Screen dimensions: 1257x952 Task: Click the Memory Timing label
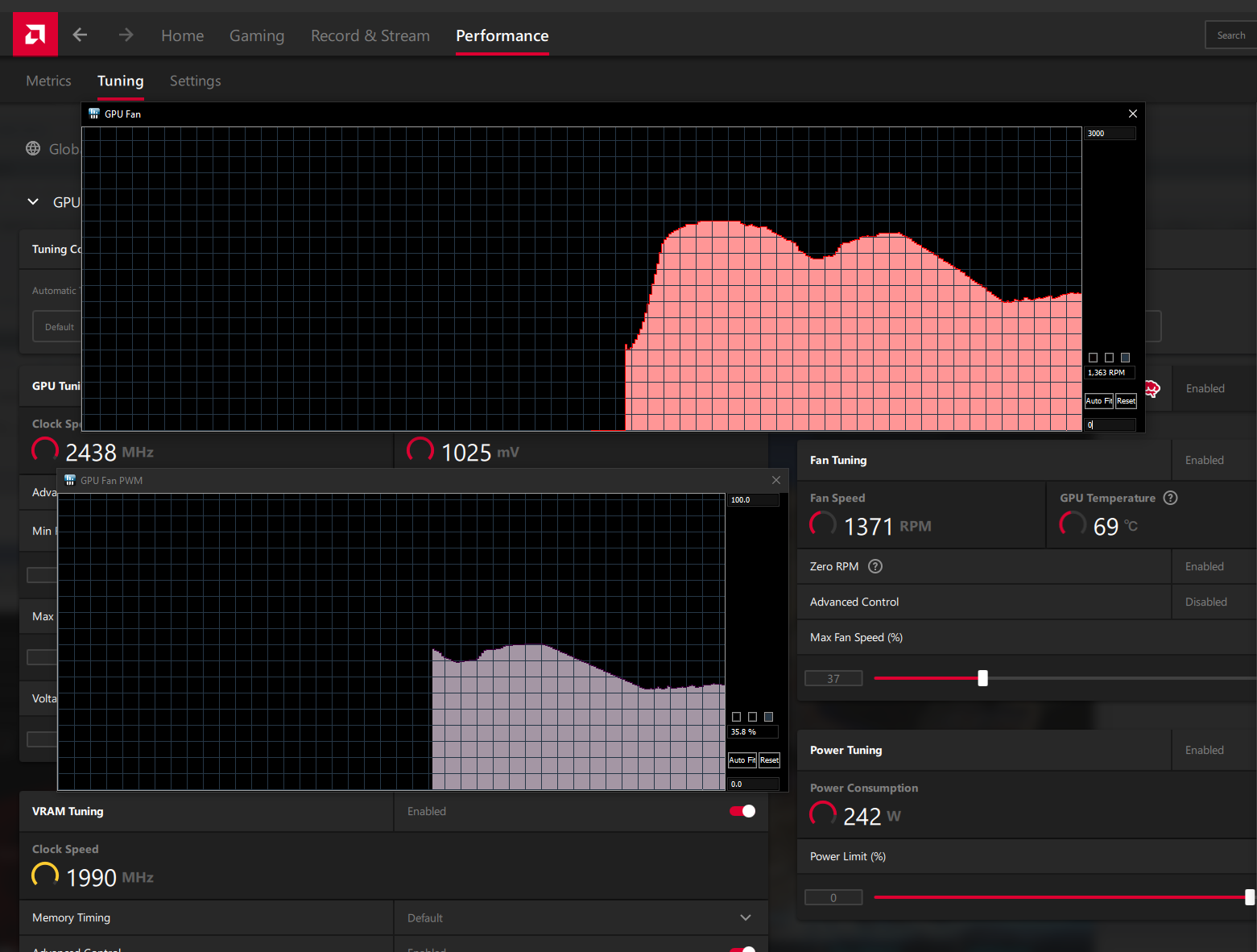(71, 917)
